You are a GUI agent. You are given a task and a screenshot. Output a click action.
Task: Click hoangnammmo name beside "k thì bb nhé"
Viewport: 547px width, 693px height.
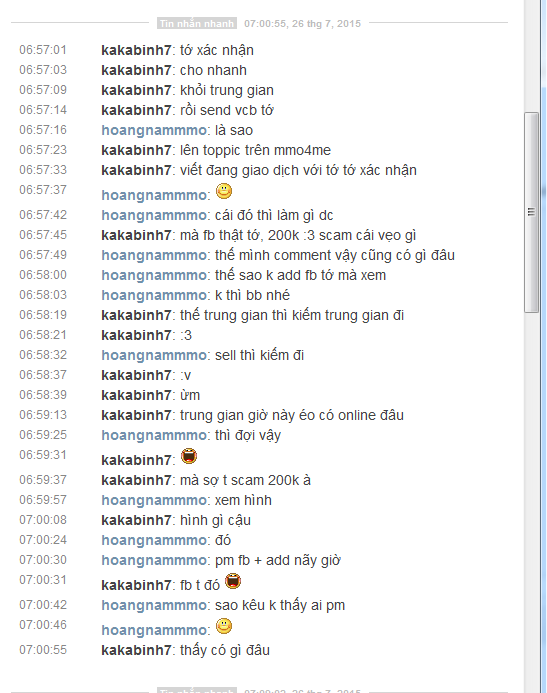pyautogui.click(x=154, y=295)
